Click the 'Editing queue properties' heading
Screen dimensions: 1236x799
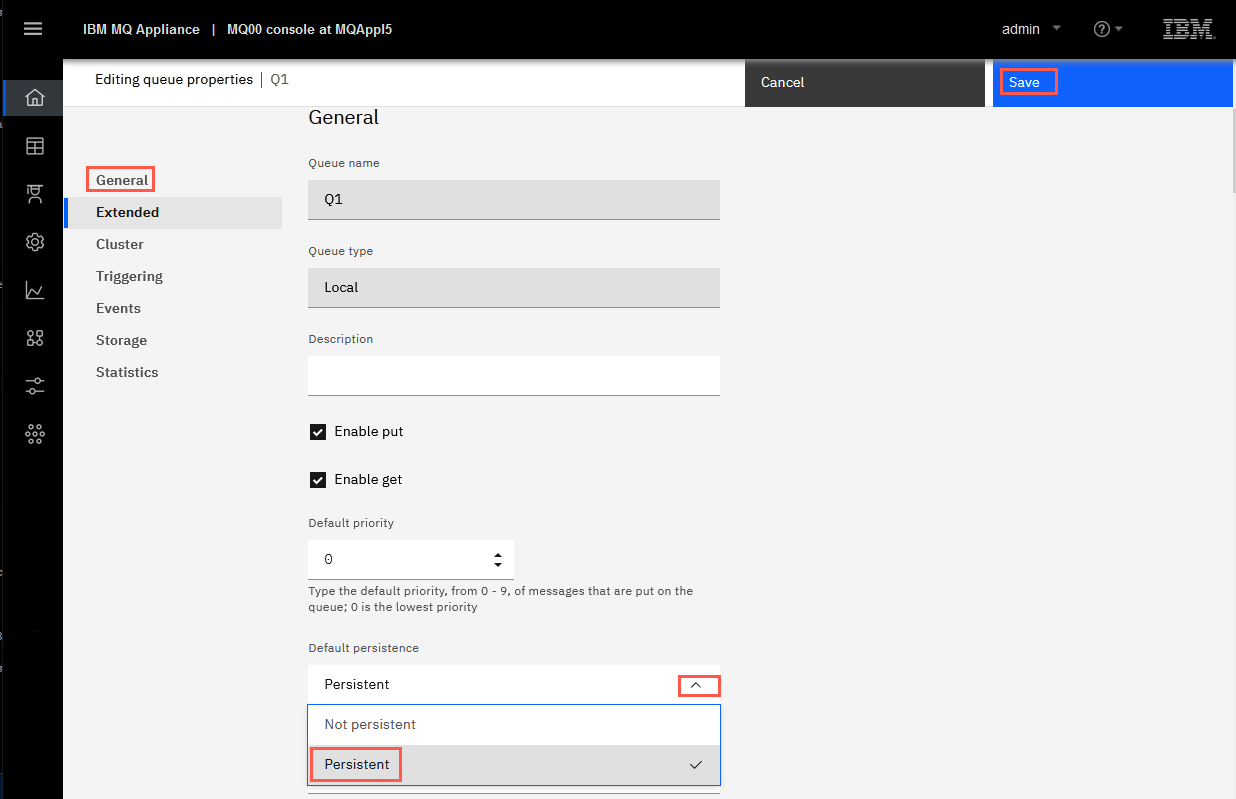(x=174, y=79)
